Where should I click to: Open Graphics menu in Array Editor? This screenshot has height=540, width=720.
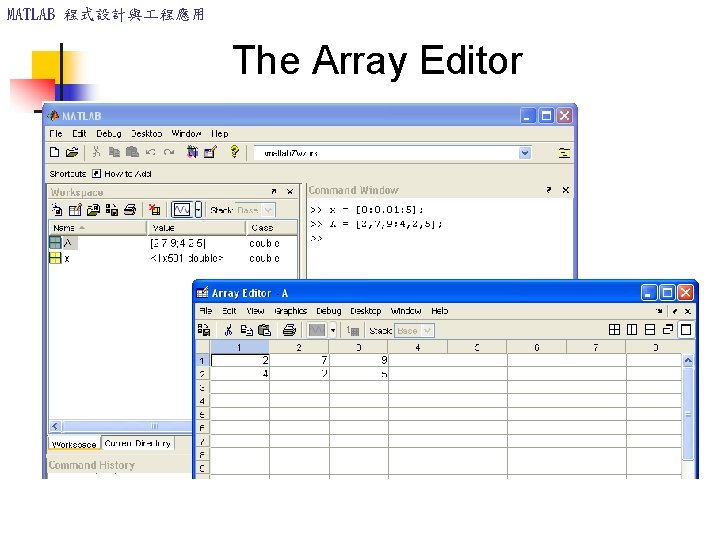[290, 311]
